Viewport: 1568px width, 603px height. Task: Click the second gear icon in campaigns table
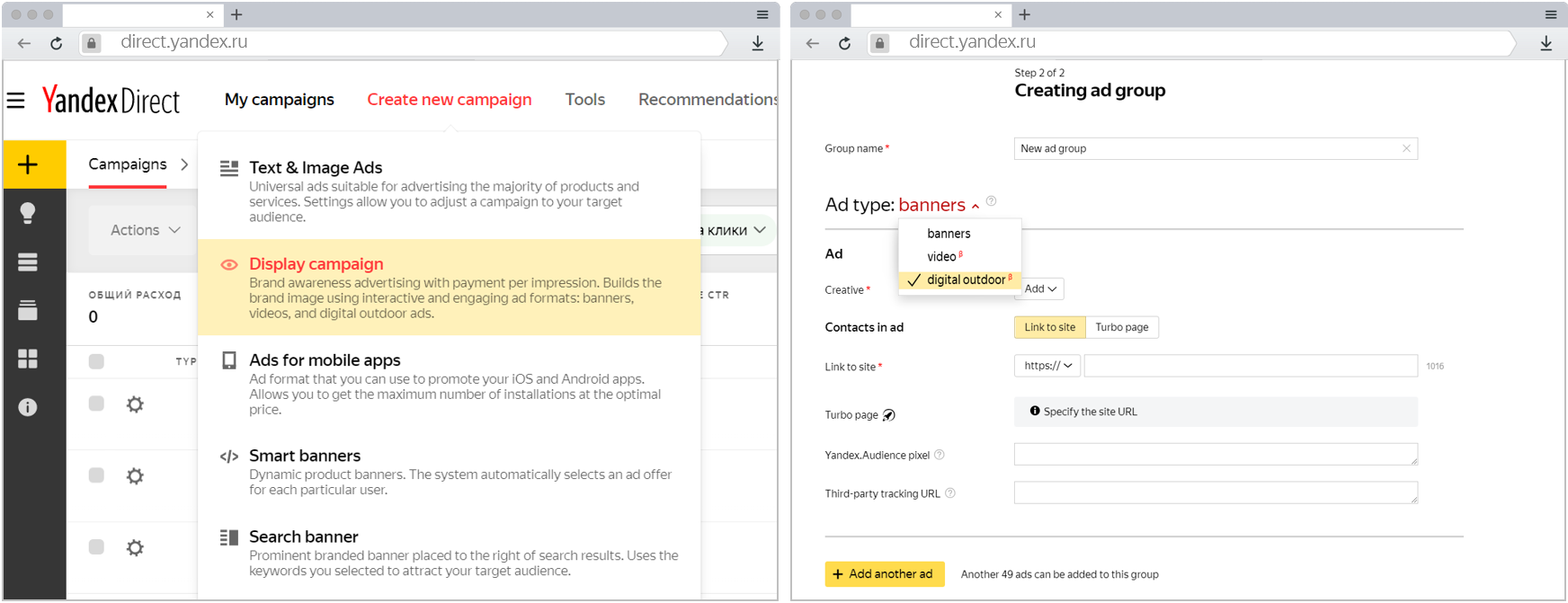click(x=135, y=476)
